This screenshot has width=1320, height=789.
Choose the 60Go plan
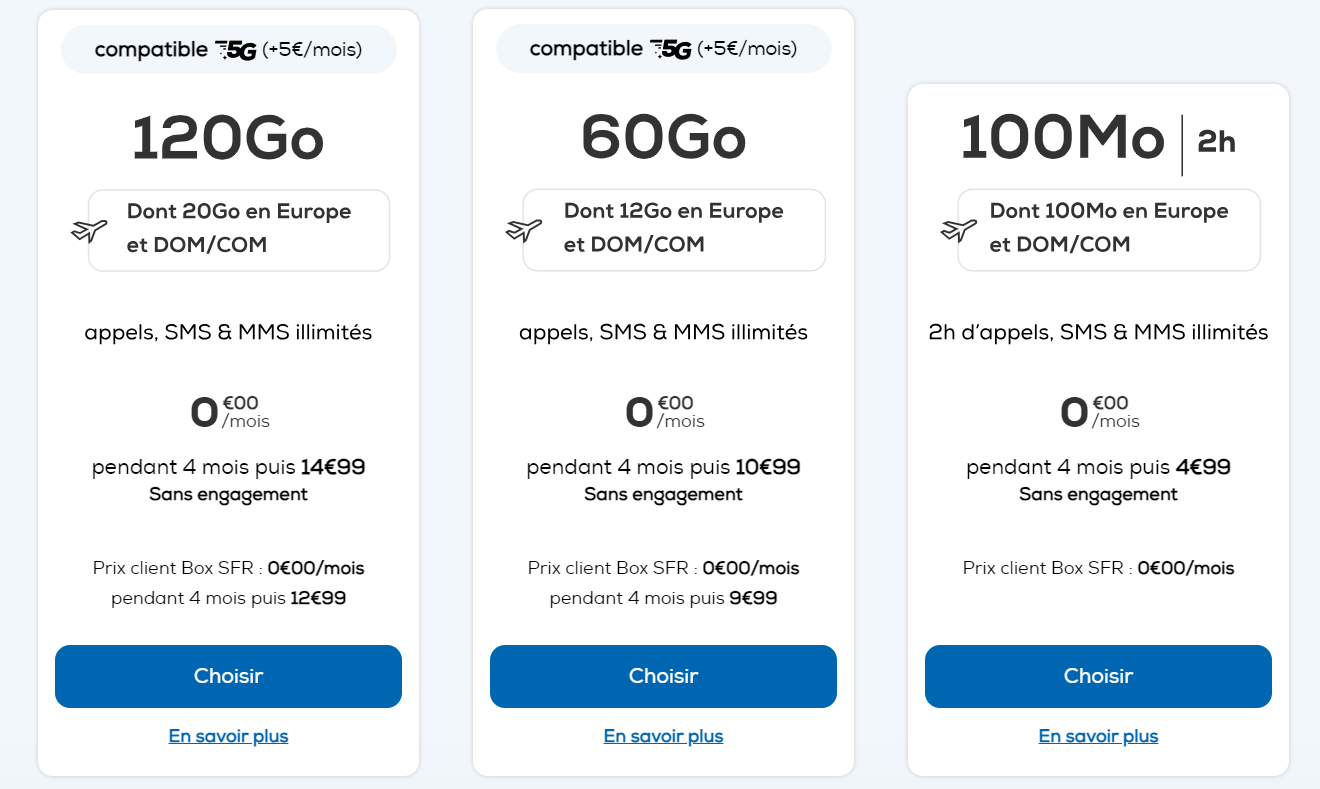[x=663, y=676]
